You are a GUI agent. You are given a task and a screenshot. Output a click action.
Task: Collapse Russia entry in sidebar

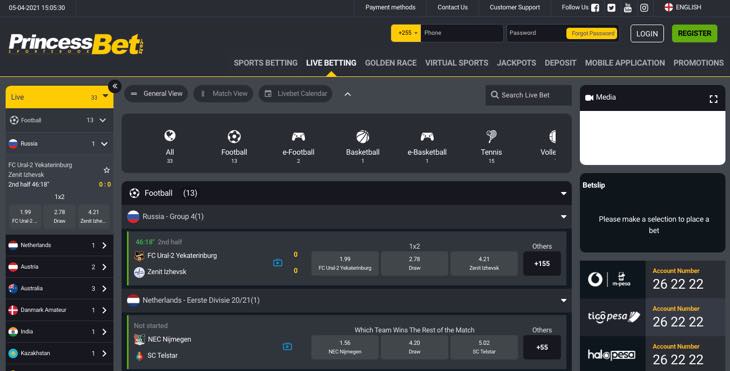104,144
